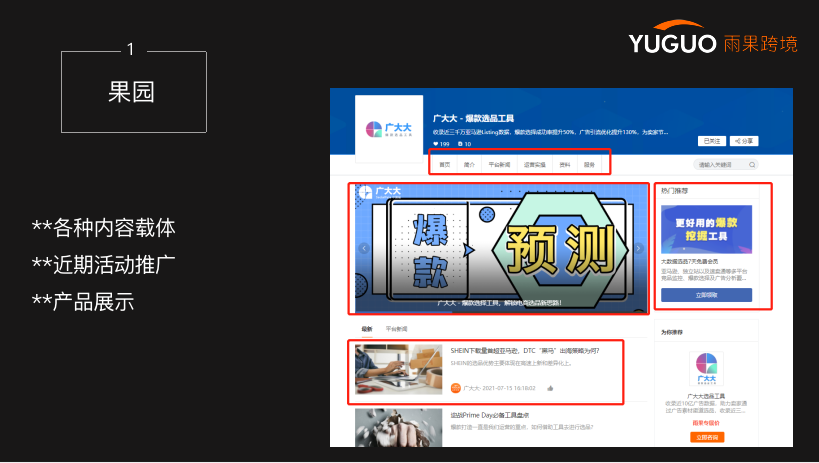Click the 已关注 follow button

coord(711,141)
